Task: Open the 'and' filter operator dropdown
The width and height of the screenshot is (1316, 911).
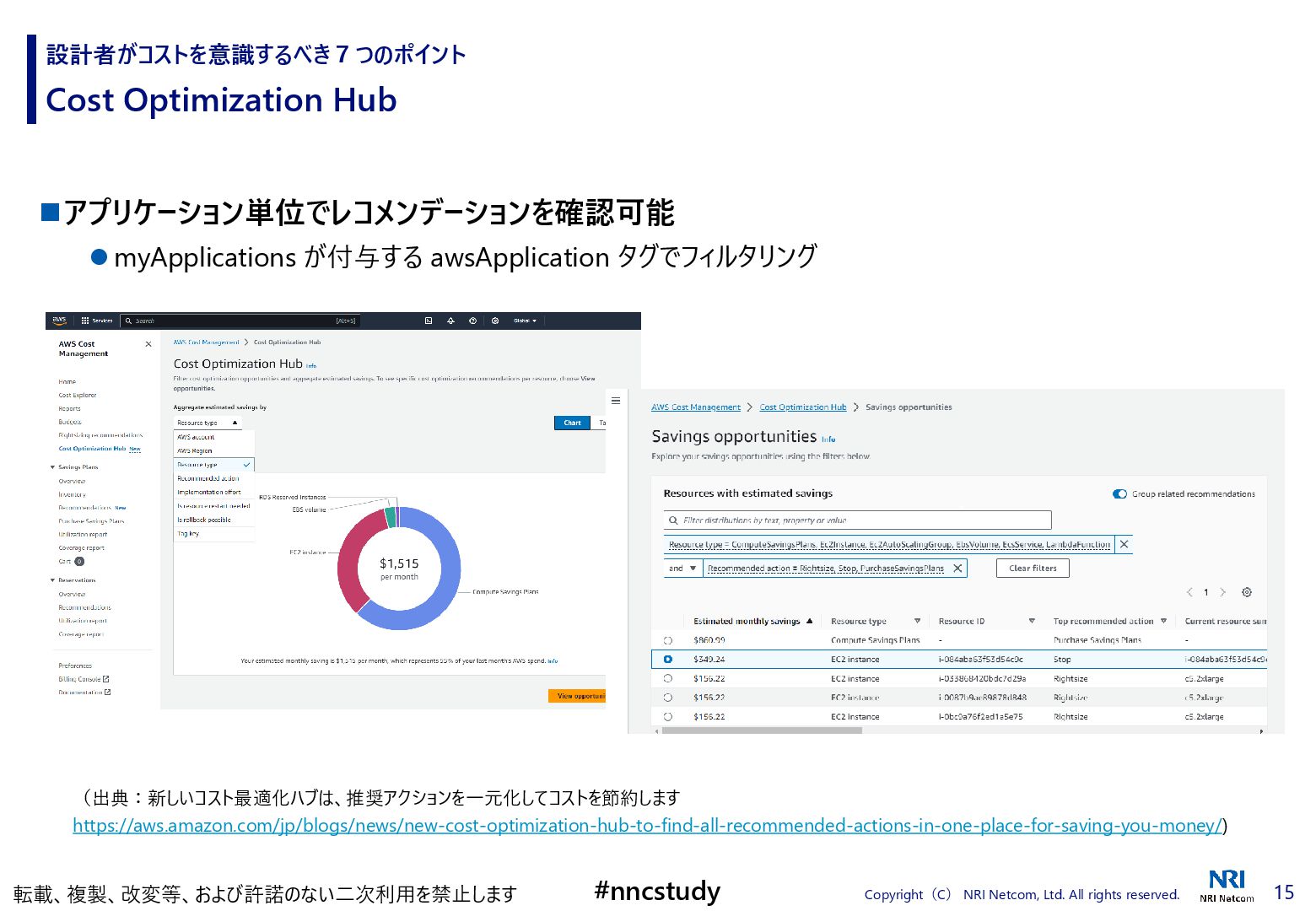Action: [x=682, y=569]
